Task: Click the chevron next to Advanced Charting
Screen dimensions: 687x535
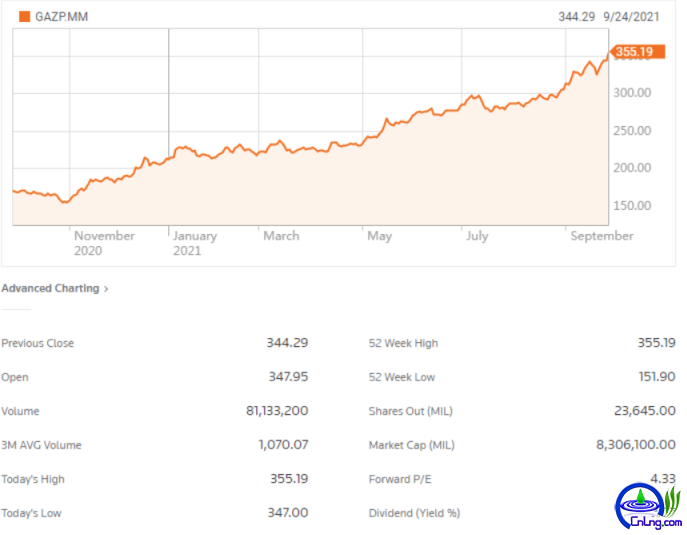Action: [106, 289]
